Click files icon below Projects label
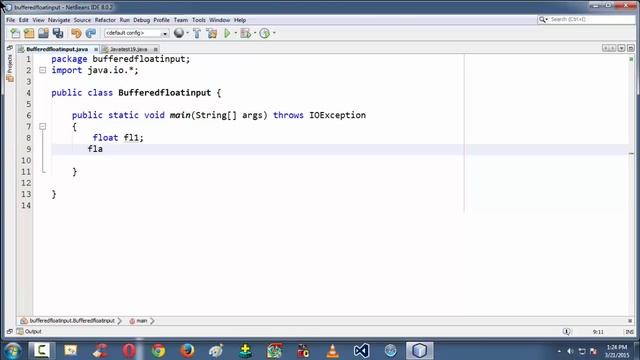Viewport: 640px width, 360px height. (x=10, y=78)
